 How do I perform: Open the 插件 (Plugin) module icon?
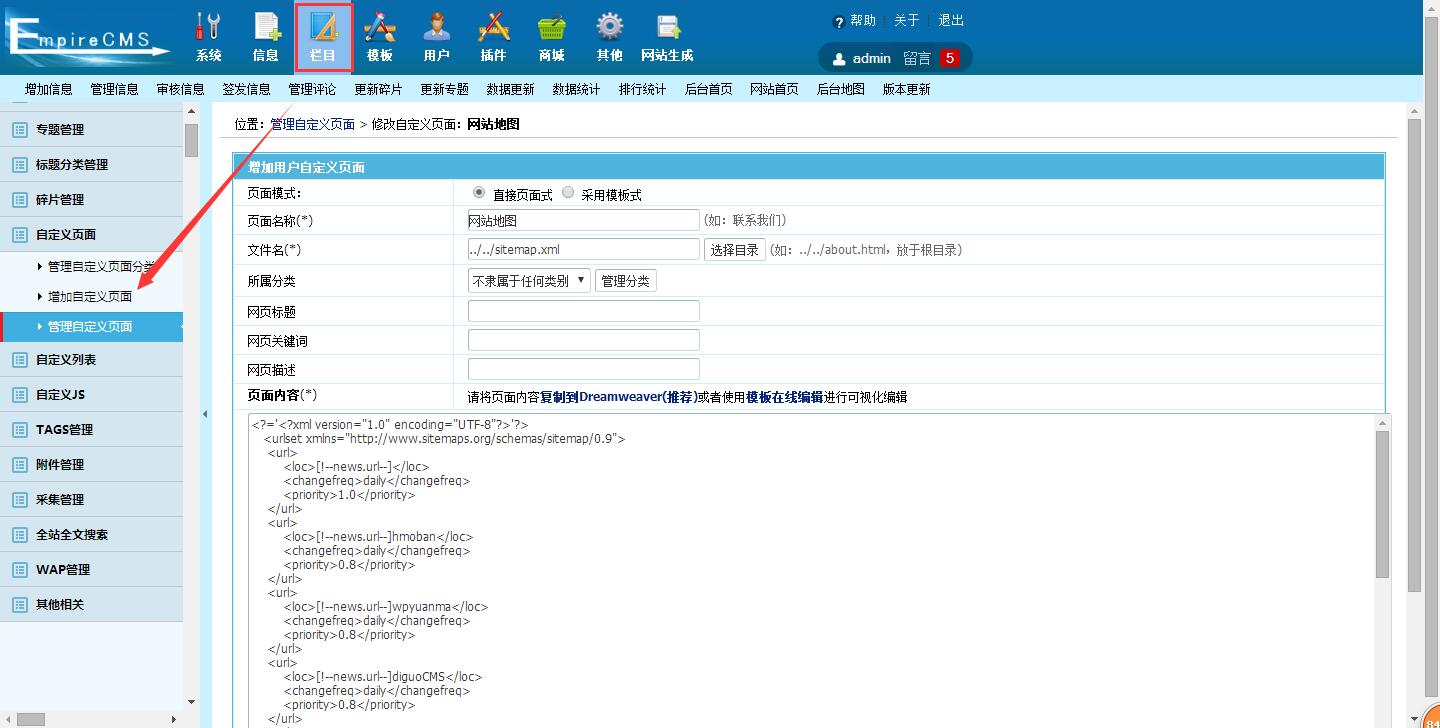point(493,37)
